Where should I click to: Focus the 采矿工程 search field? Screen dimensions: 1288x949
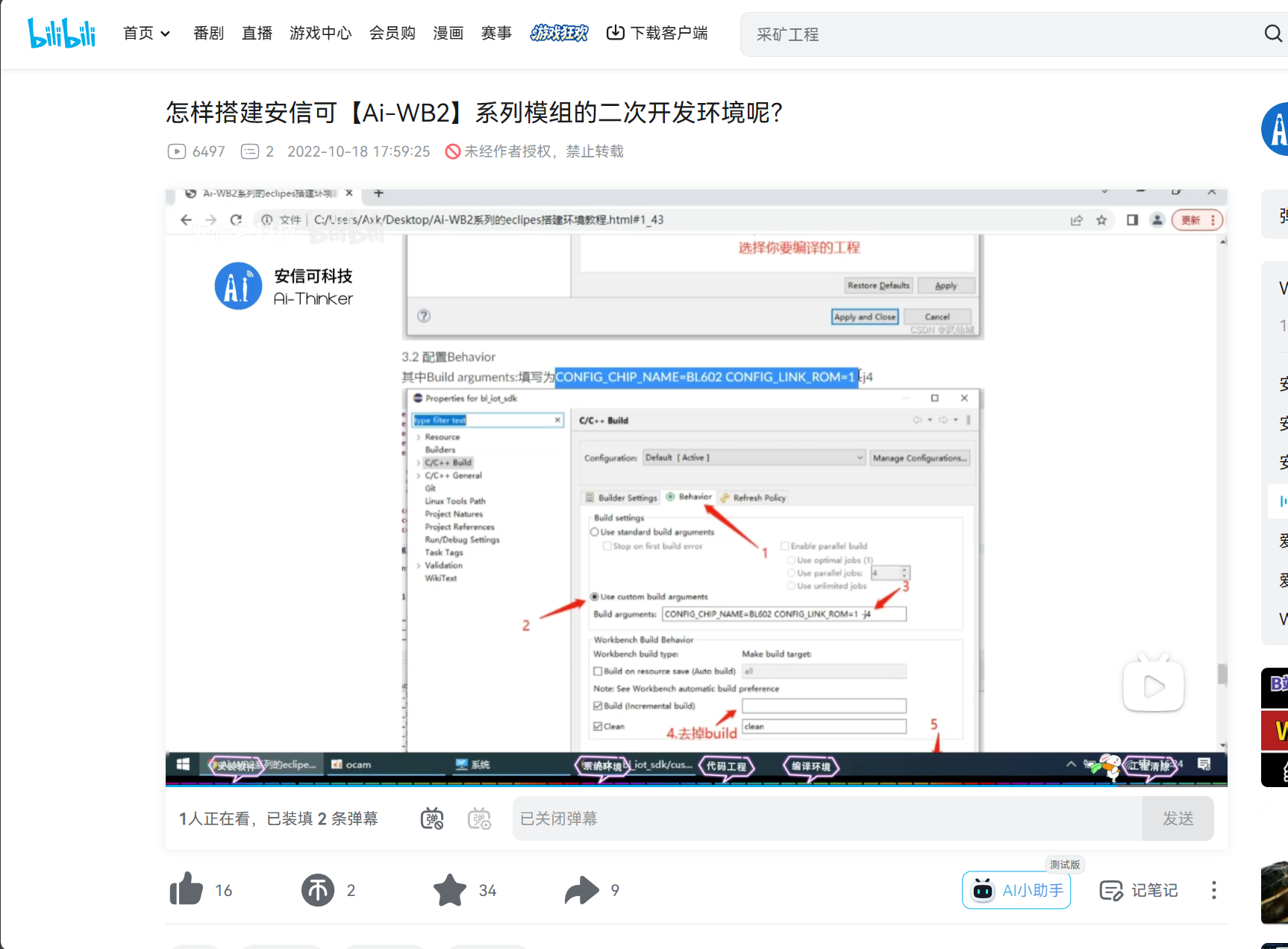click(x=1000, y=34)
